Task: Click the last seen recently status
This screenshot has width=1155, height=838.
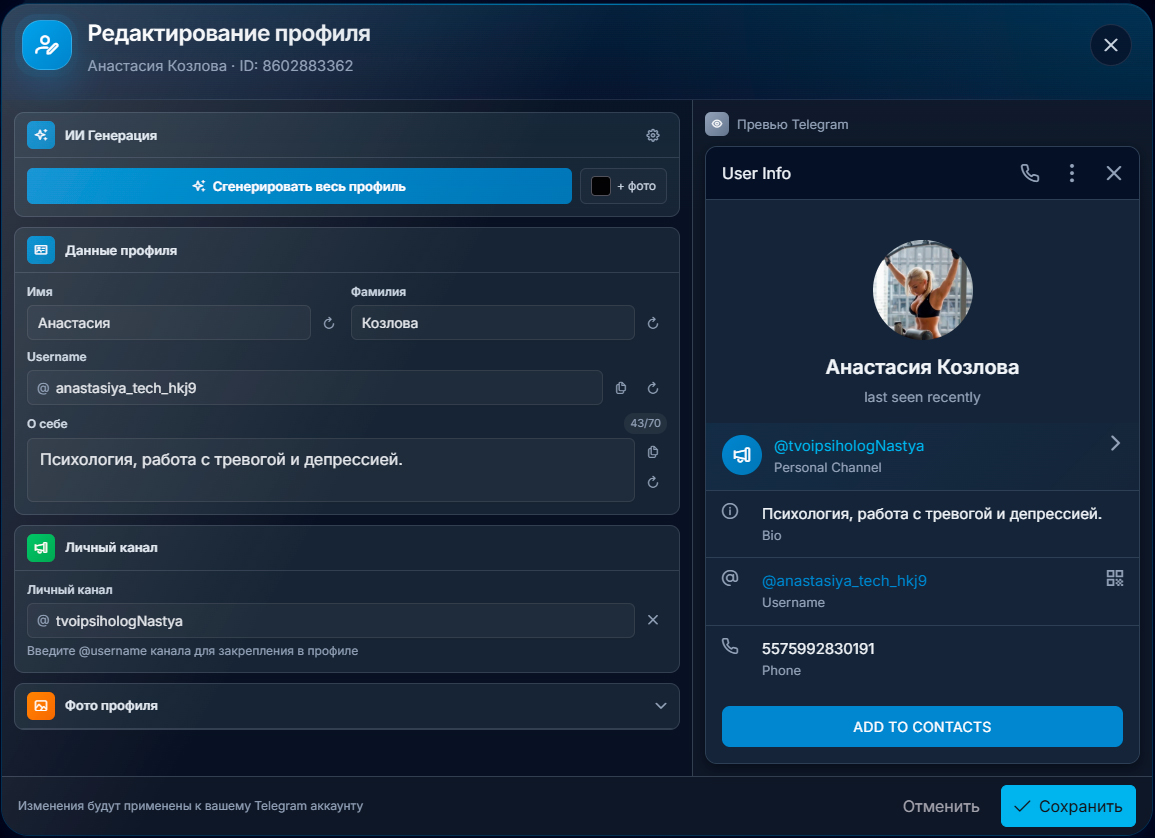Action: (922, 397)
